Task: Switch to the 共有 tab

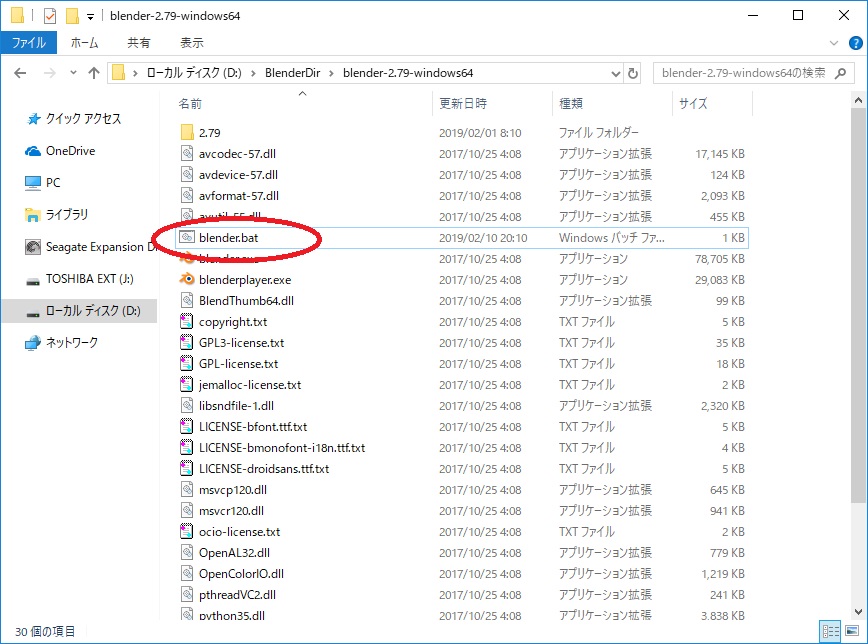Action: click(138, 42)
